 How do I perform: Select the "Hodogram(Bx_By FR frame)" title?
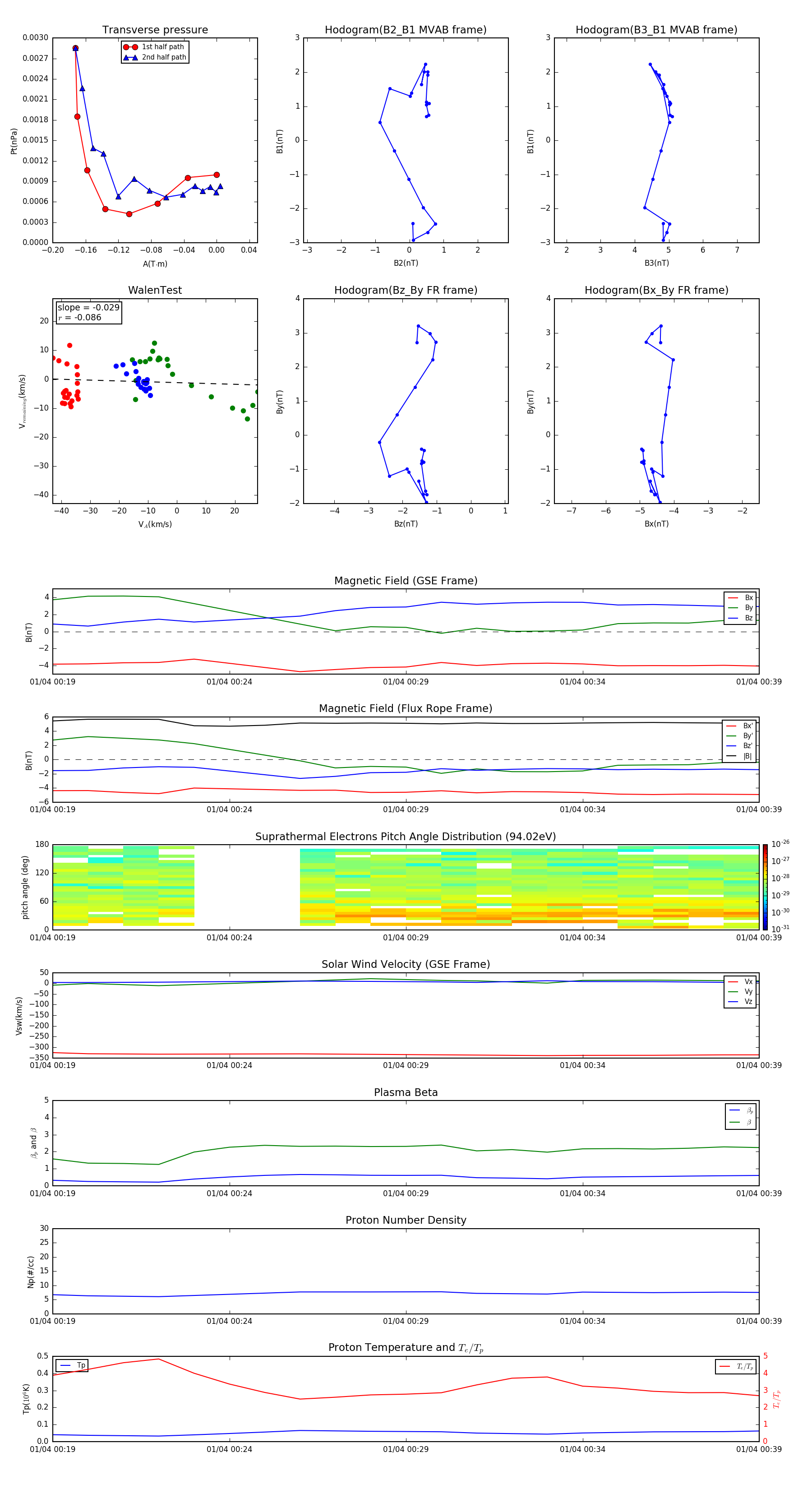coord(656,290)
